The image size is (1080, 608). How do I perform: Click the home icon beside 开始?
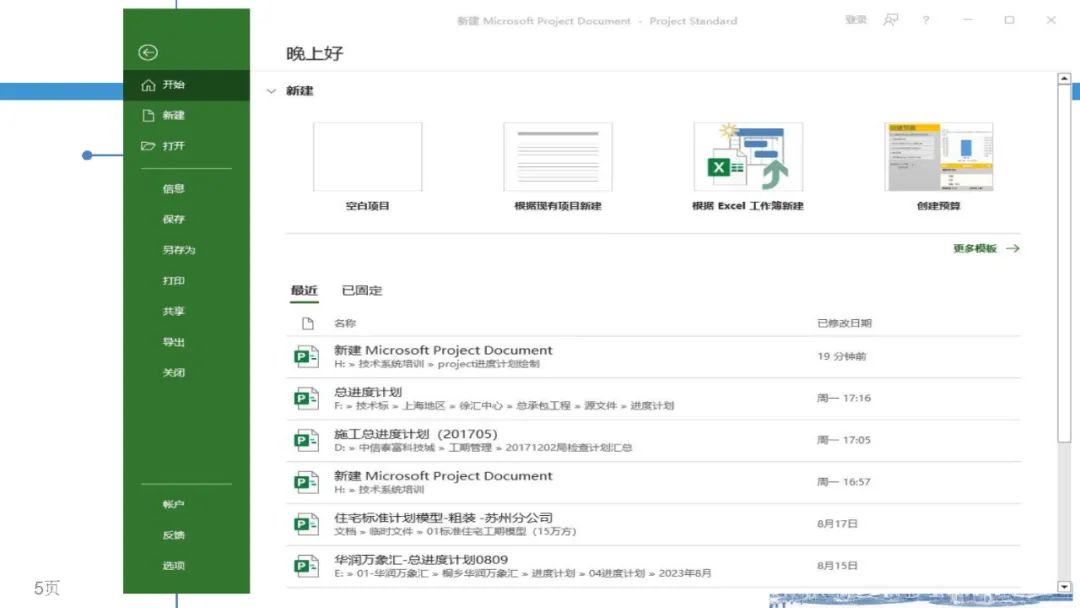(x=148, y=85)
